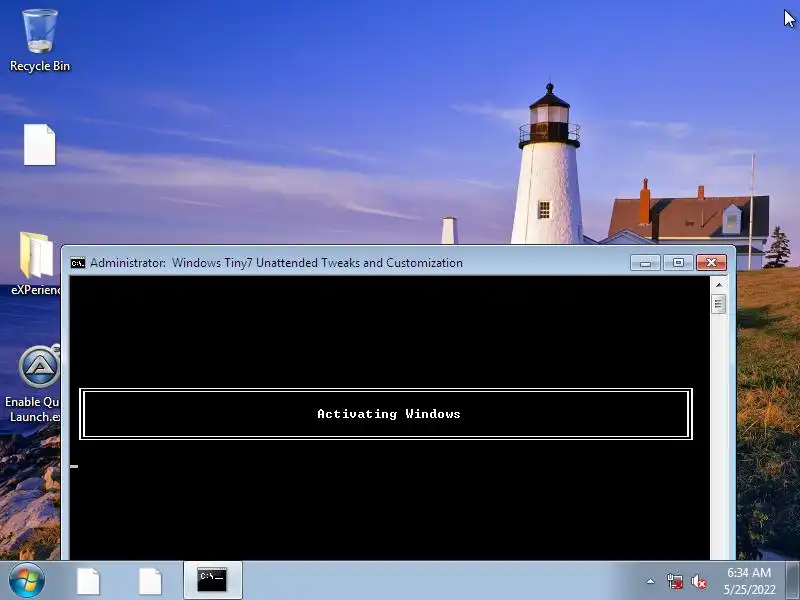Close the Tiny7 Unattended Tweaks console window

(x=711, y=263)
